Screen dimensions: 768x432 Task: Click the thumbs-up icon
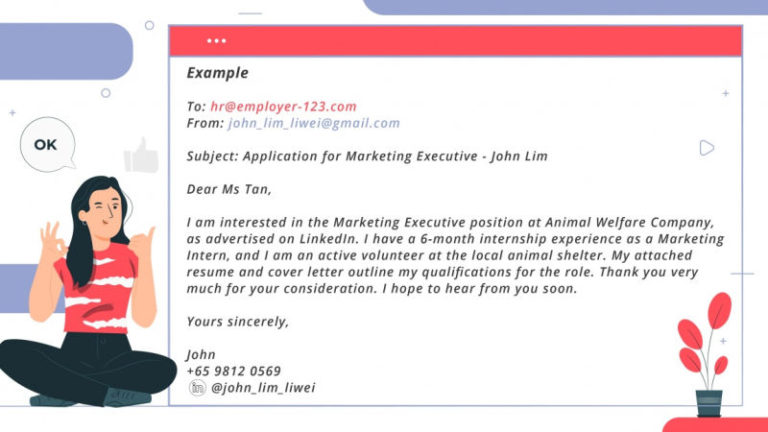point(141,156)
